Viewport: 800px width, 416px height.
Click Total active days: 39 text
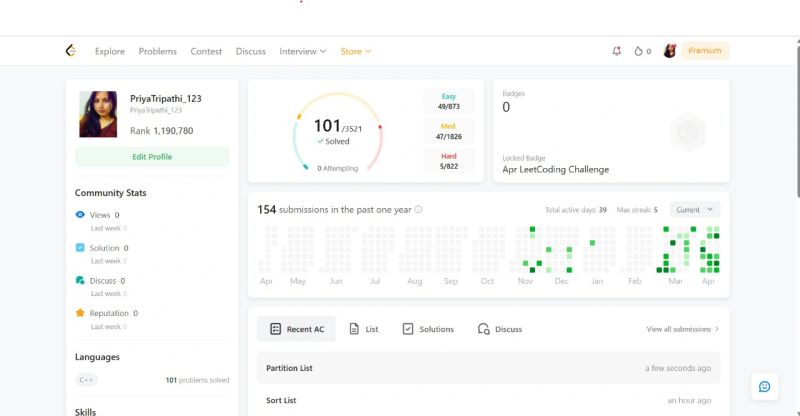coord(576,210)
